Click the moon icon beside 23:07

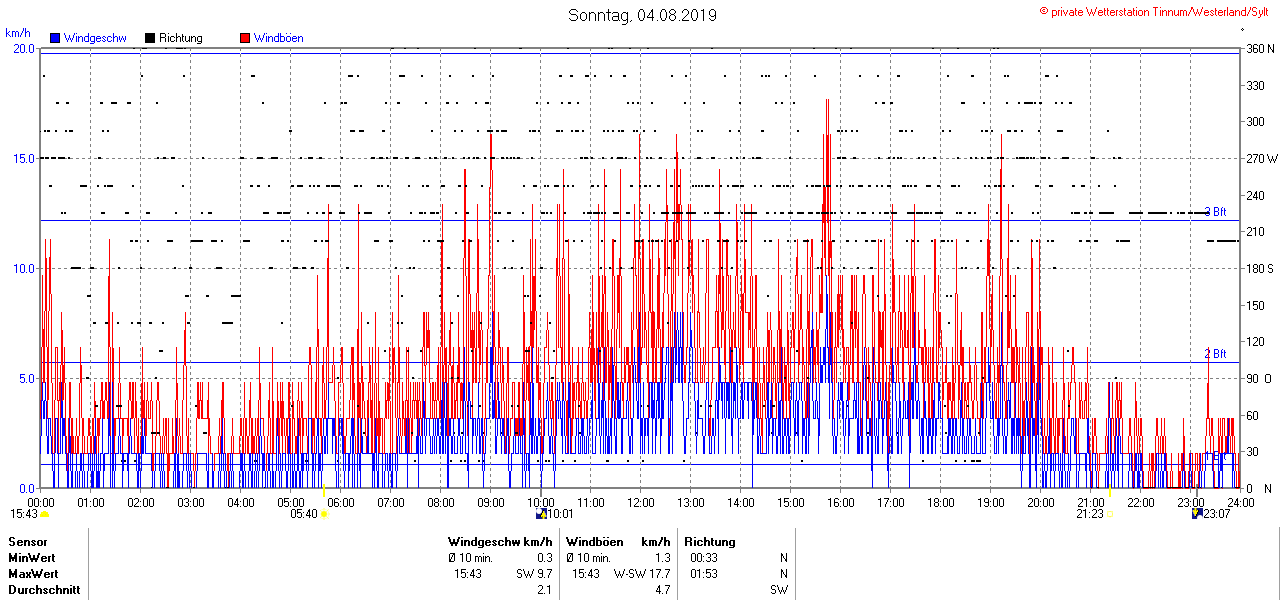1197,514
